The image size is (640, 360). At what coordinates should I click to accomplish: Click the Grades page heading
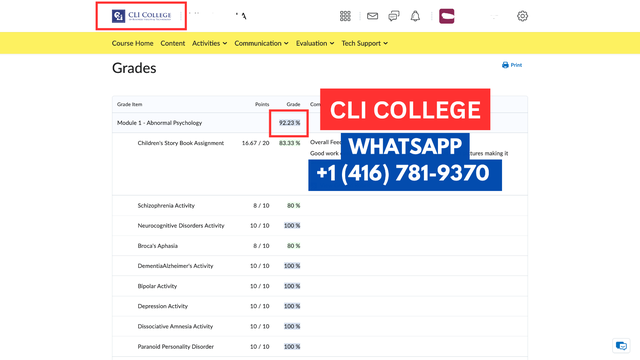point(134,68)
